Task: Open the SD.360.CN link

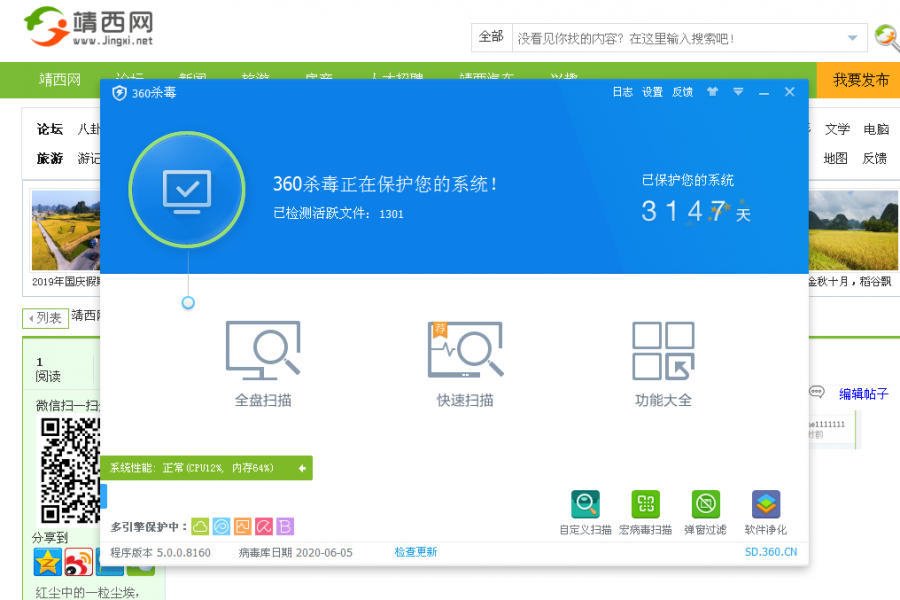Action: click(771, 552)
